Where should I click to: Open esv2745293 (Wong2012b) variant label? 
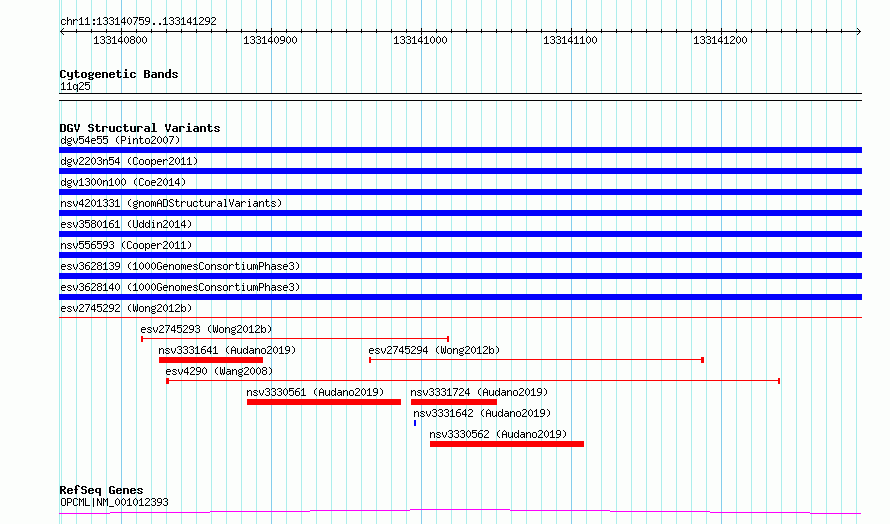[206, 329]
